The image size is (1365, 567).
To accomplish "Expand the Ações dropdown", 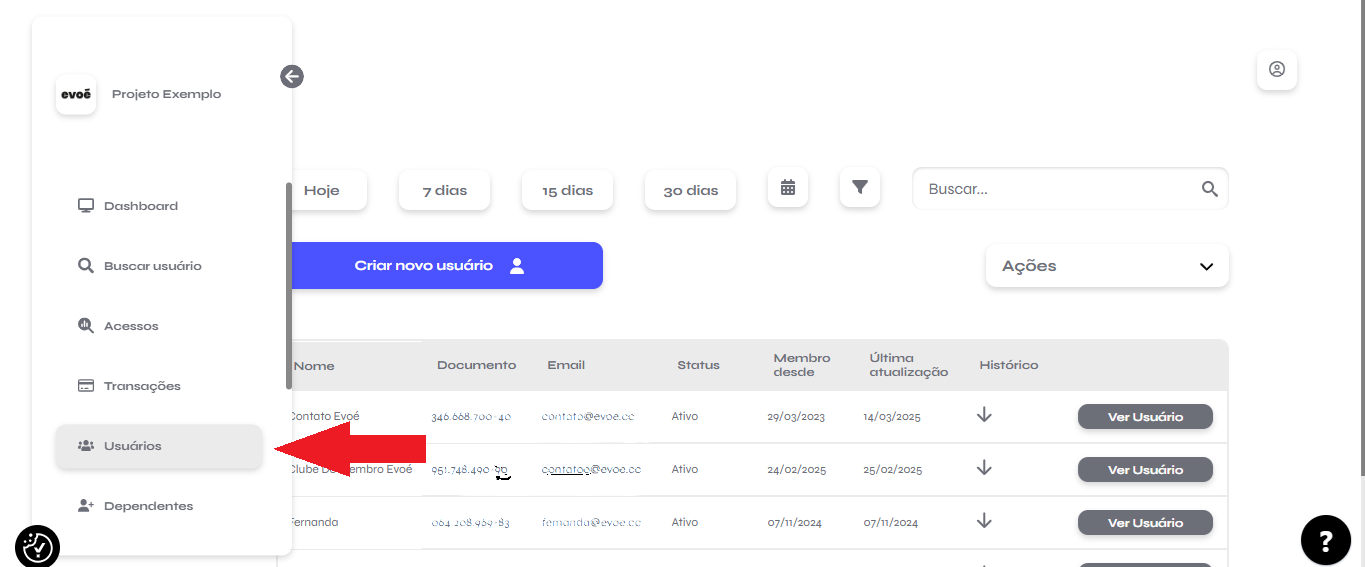I will [1107, 266].
